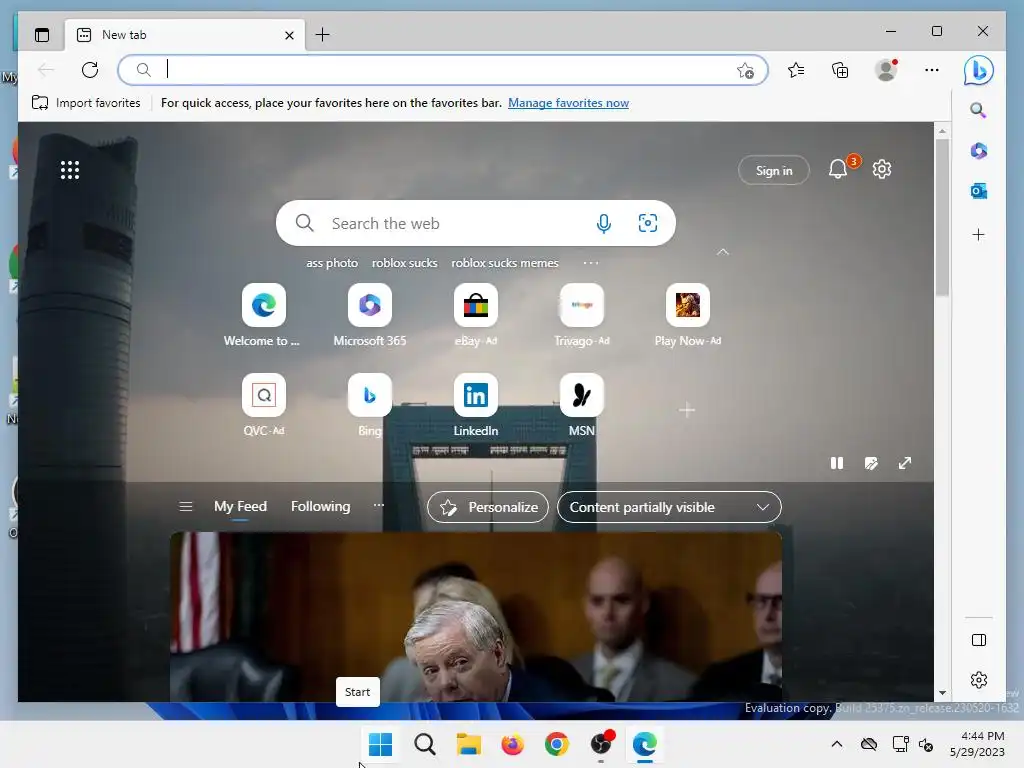Screen dimensions: 1024x768
Task: Add a sidebar app with plus icon
Action: coord(978,234)
